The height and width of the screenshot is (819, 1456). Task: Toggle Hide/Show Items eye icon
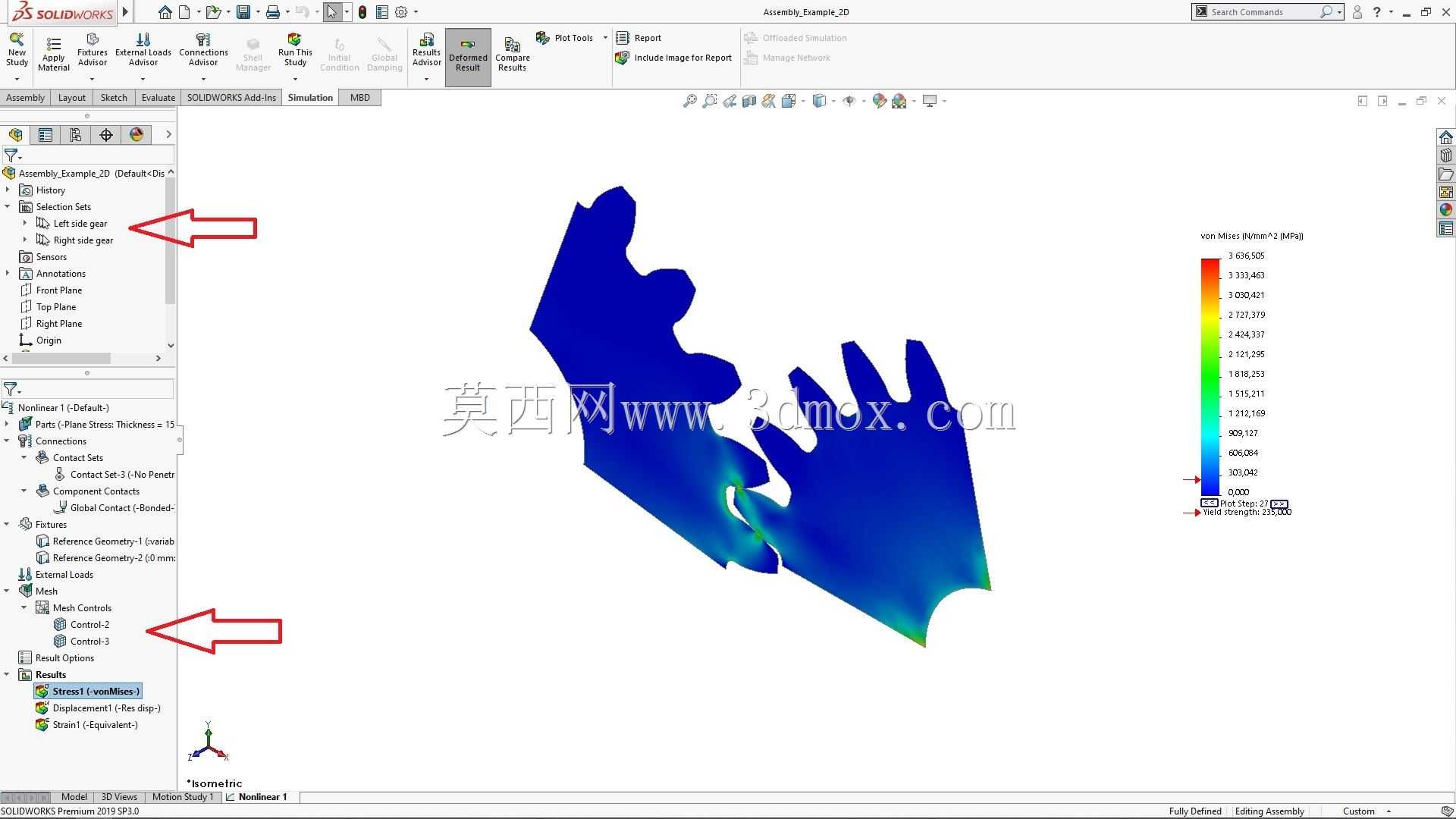click(849, 101)
